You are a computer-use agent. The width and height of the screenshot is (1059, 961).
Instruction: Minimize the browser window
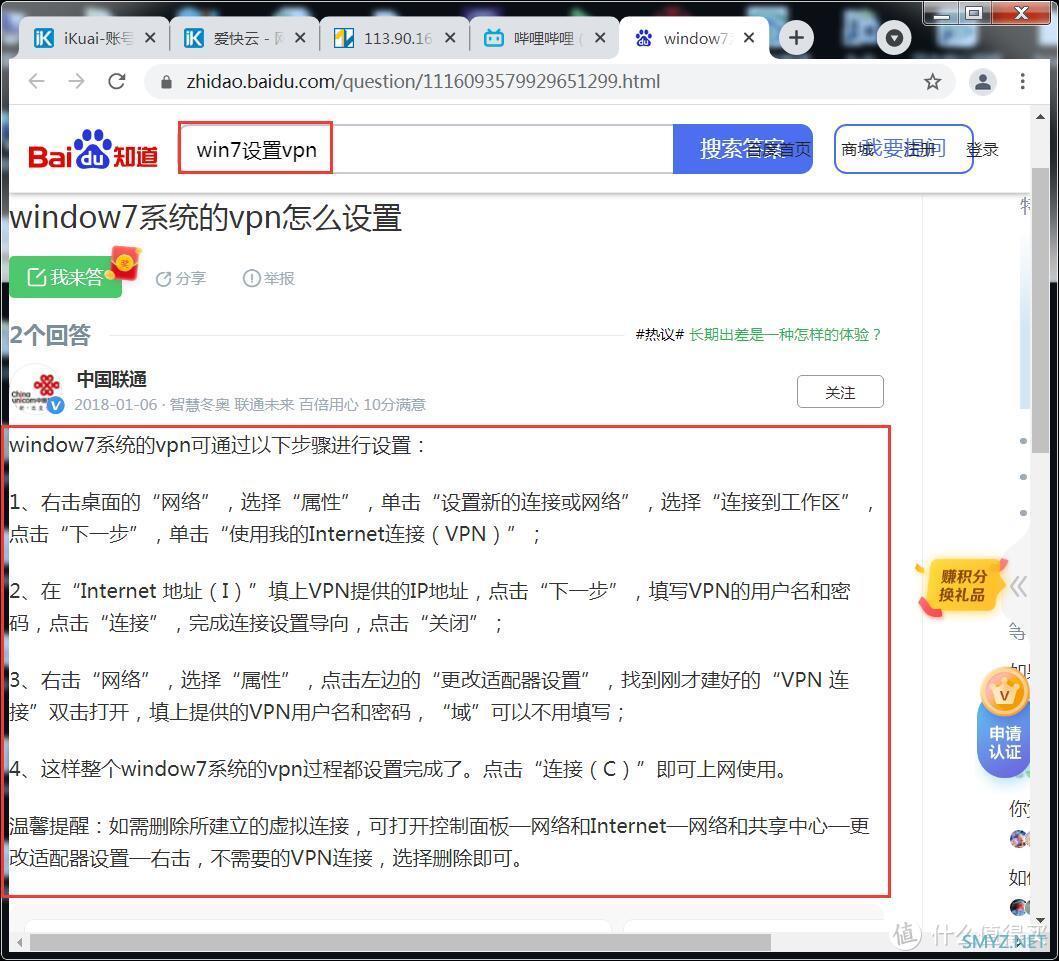coord(941,12)
